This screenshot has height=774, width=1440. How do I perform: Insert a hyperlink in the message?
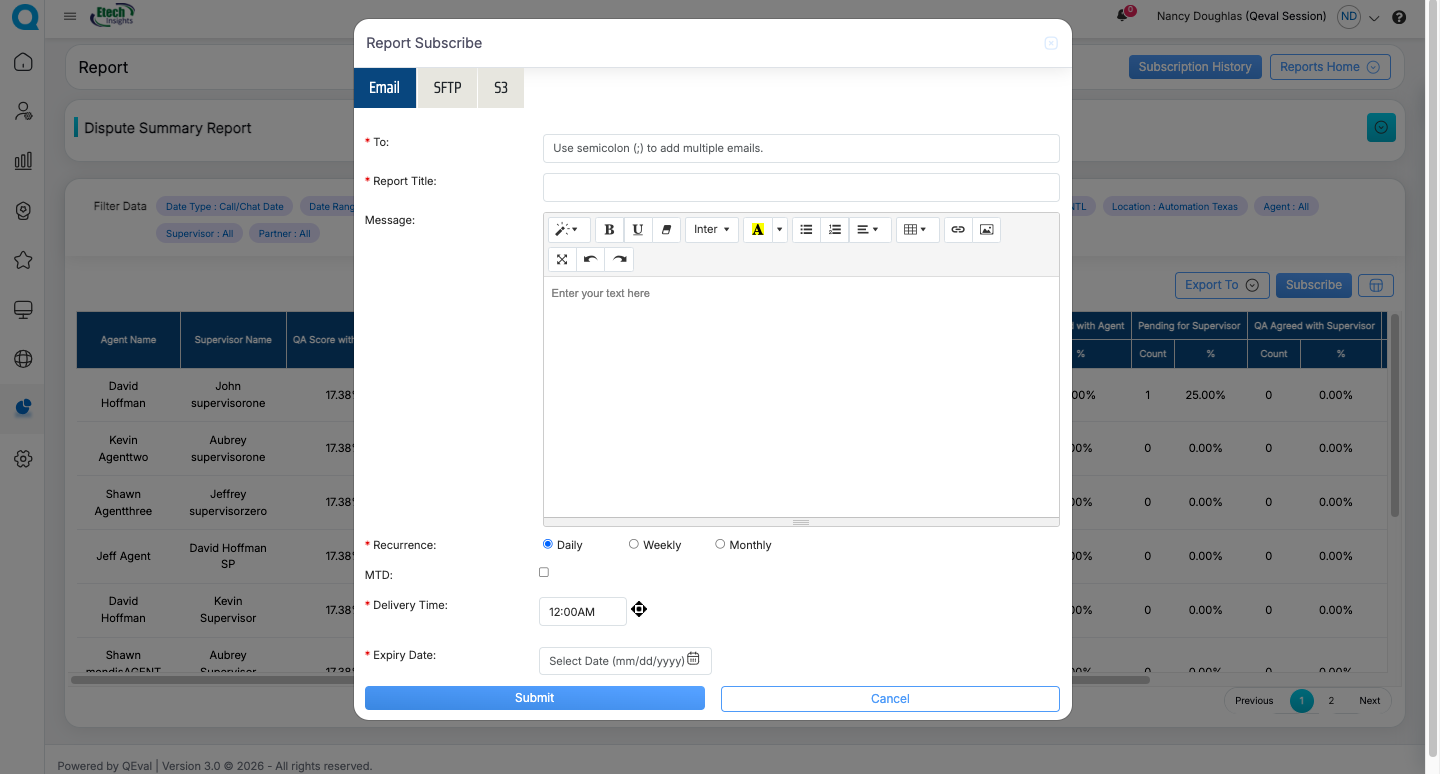coord(958,230)
